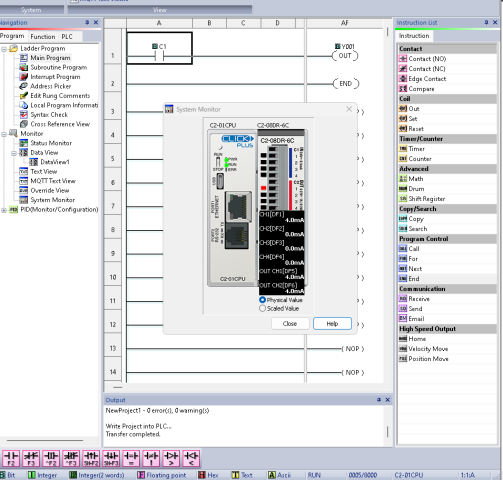This screenshot has width=503, height=480.
Task: Open Cross Reference View icon
Action: coord(24,124)
